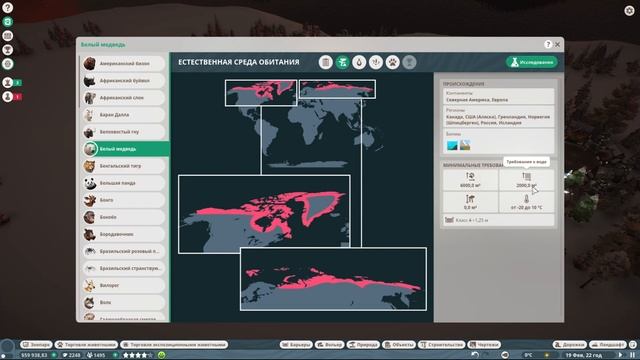Click the green Исследования research button

pos(532,62)
